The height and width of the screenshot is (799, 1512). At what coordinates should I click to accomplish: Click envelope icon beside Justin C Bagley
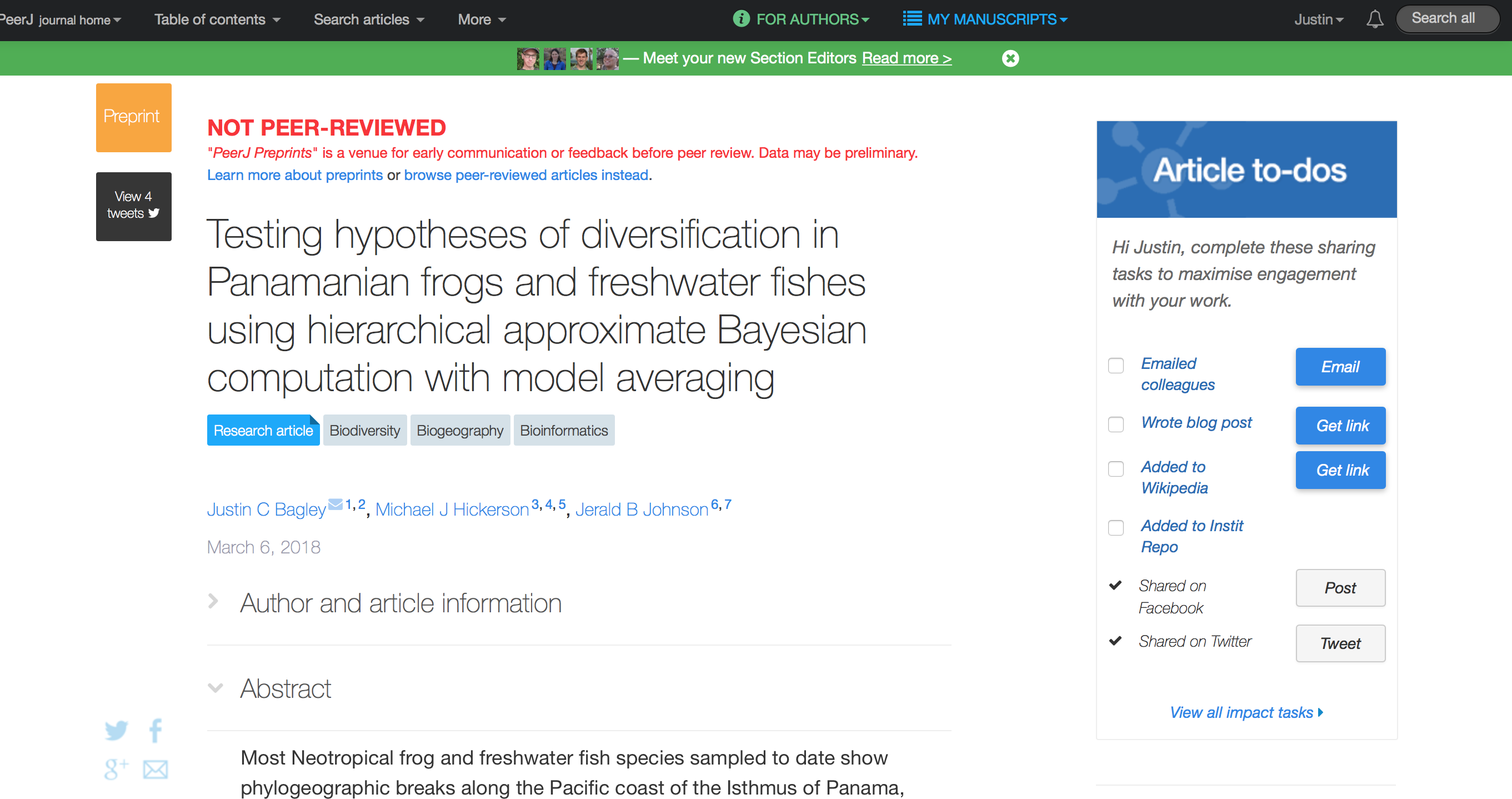[335, 503]
